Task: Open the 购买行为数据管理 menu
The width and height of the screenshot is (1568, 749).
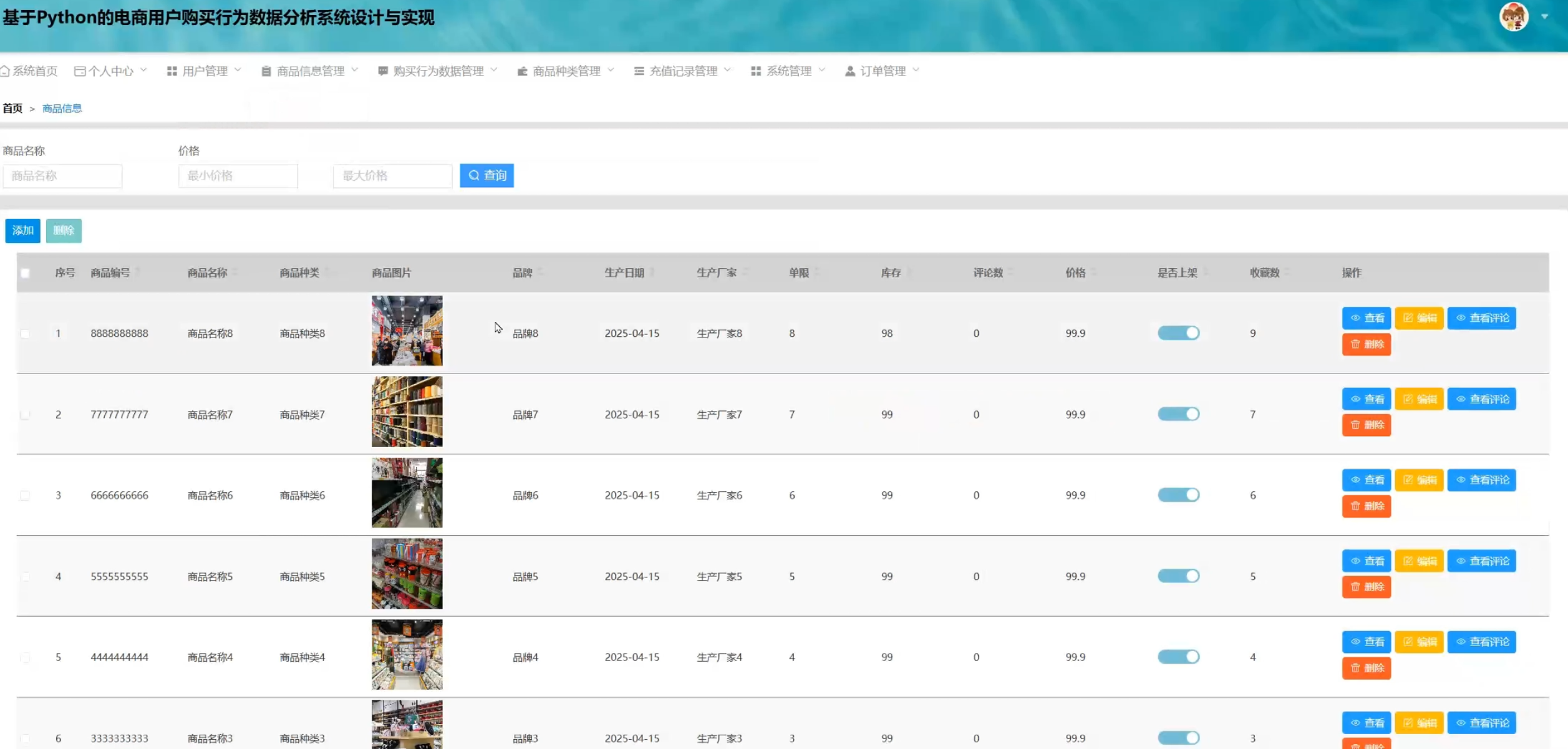Action: pyautogui.click(x=438, y=71)
